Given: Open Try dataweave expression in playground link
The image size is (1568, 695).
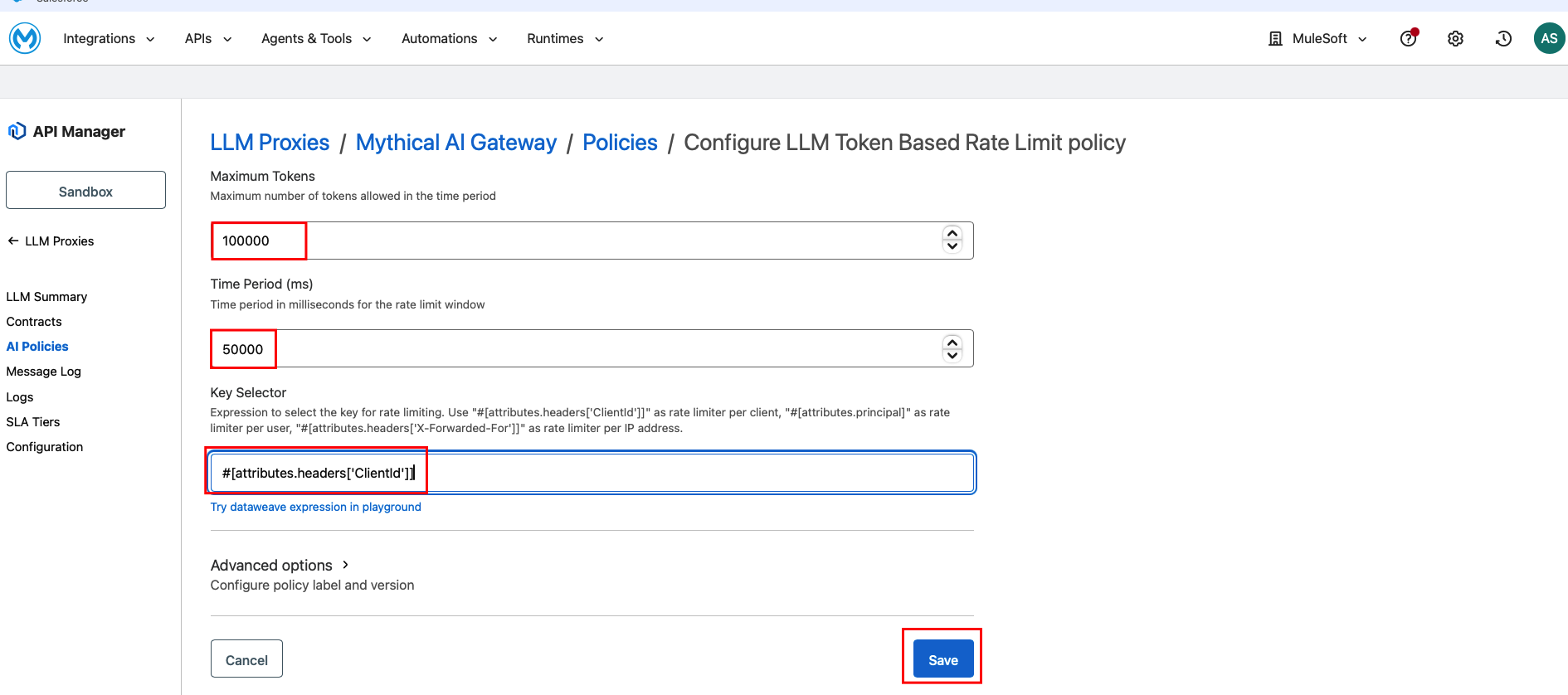Looking at the screenshot, I should coord(315,507).
